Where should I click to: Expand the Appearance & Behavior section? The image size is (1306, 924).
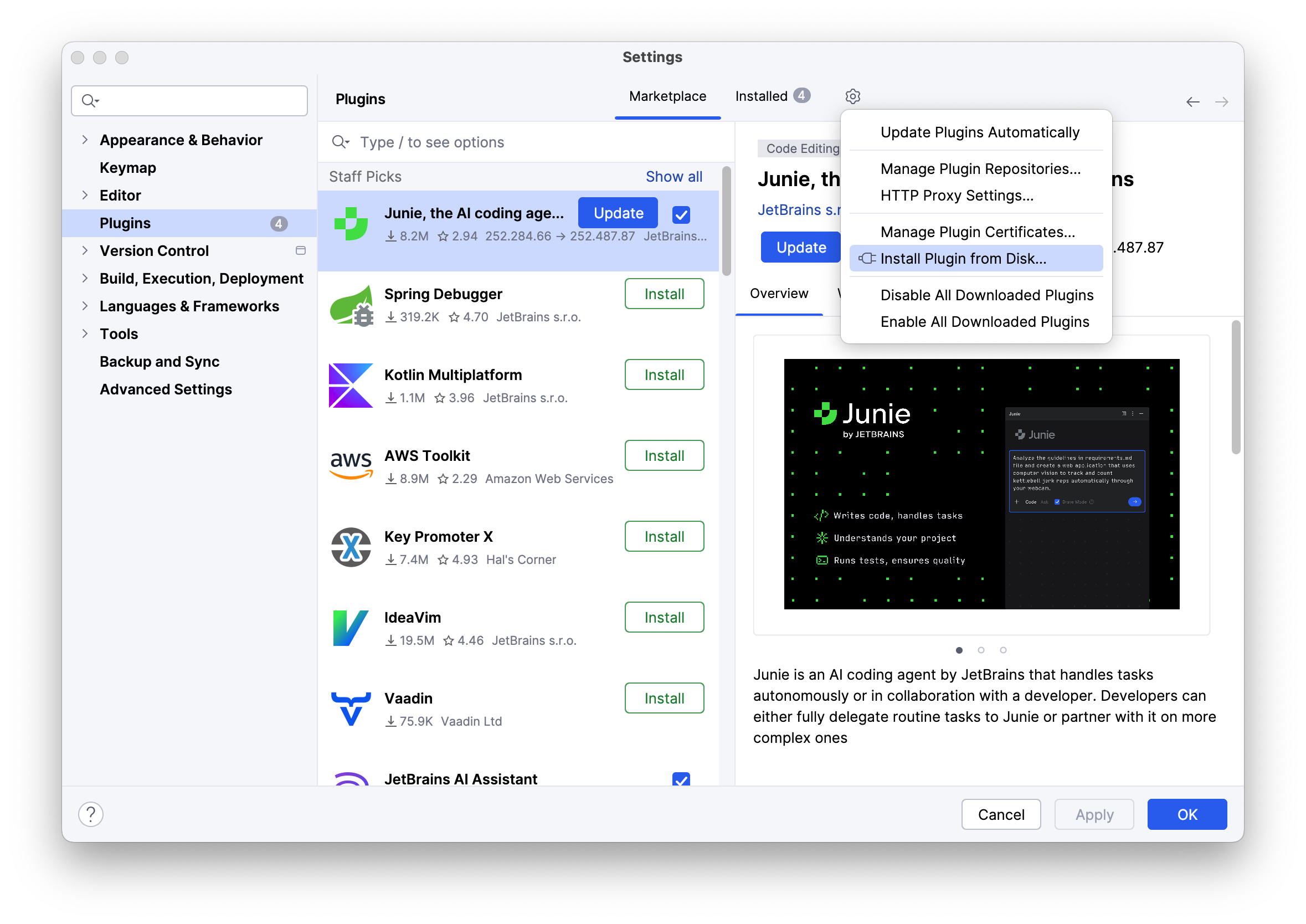click(85, 140)
